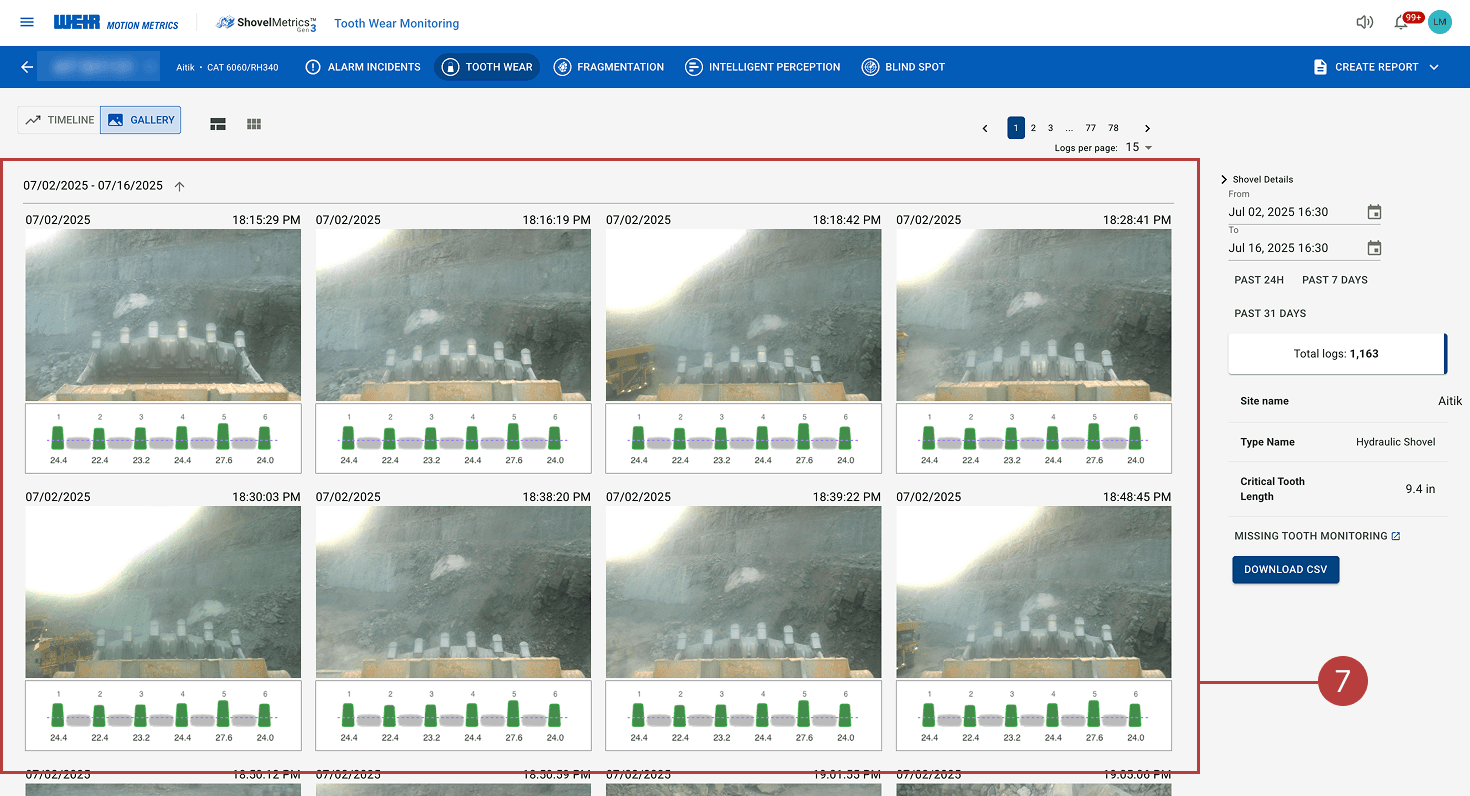The width and height of the screenshot is (1470, 796).
Task: Go to page 2
Action: pyautogui.click(x=1033, y=128)
